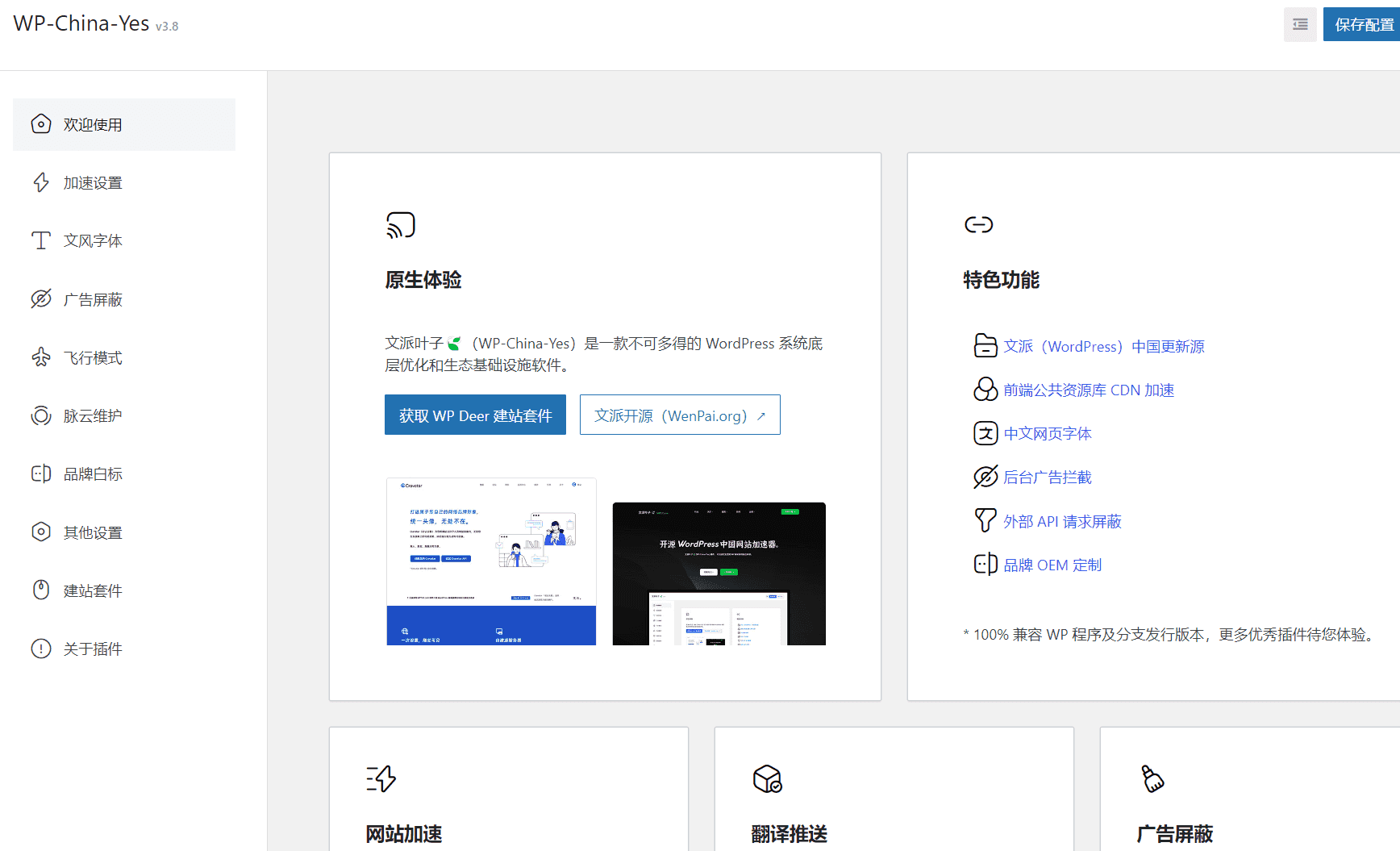Open 前端公共资源库 CDN 加速 link

(x=1089, y=390)
